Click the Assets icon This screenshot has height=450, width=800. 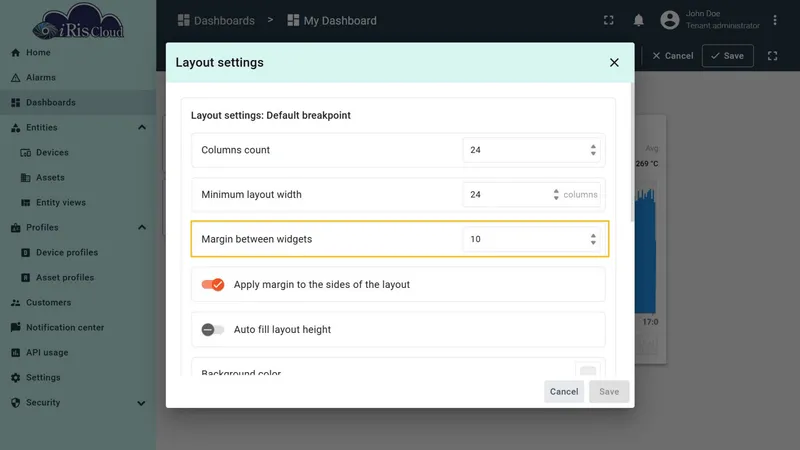(x=26, y=178)
